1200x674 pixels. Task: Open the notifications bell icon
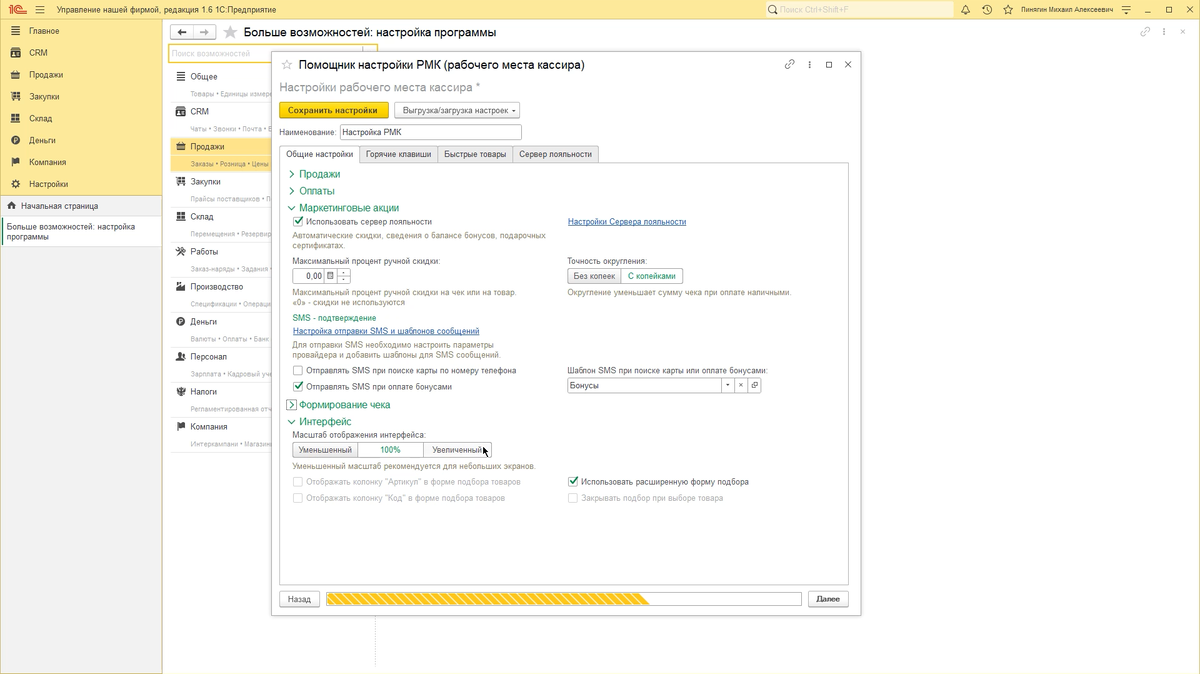(965, 10)
